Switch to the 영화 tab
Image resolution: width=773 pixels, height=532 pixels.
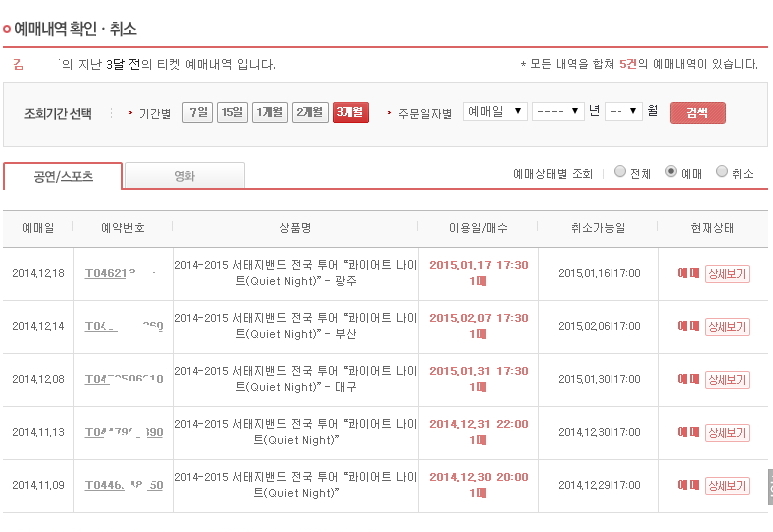click(x=184, y=176)
